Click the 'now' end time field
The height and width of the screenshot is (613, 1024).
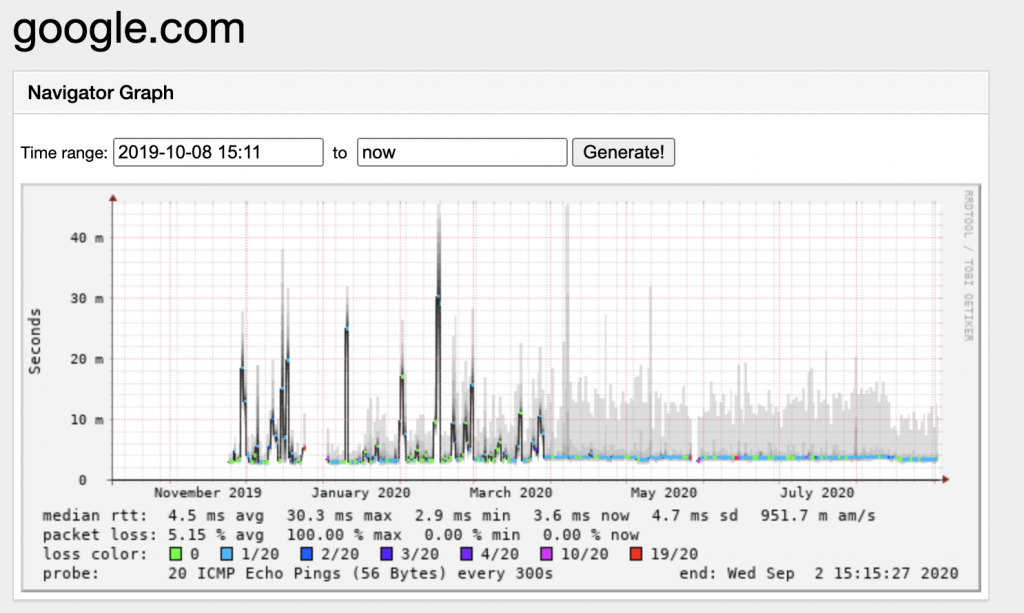point(461,152)
